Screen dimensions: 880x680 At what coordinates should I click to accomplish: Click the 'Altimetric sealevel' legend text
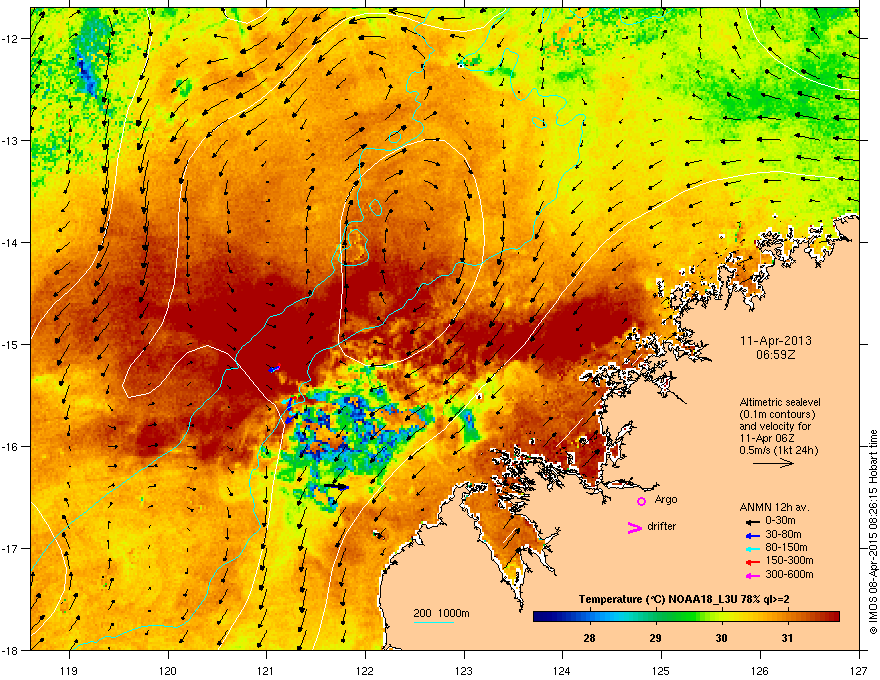(x=780, y=402)
